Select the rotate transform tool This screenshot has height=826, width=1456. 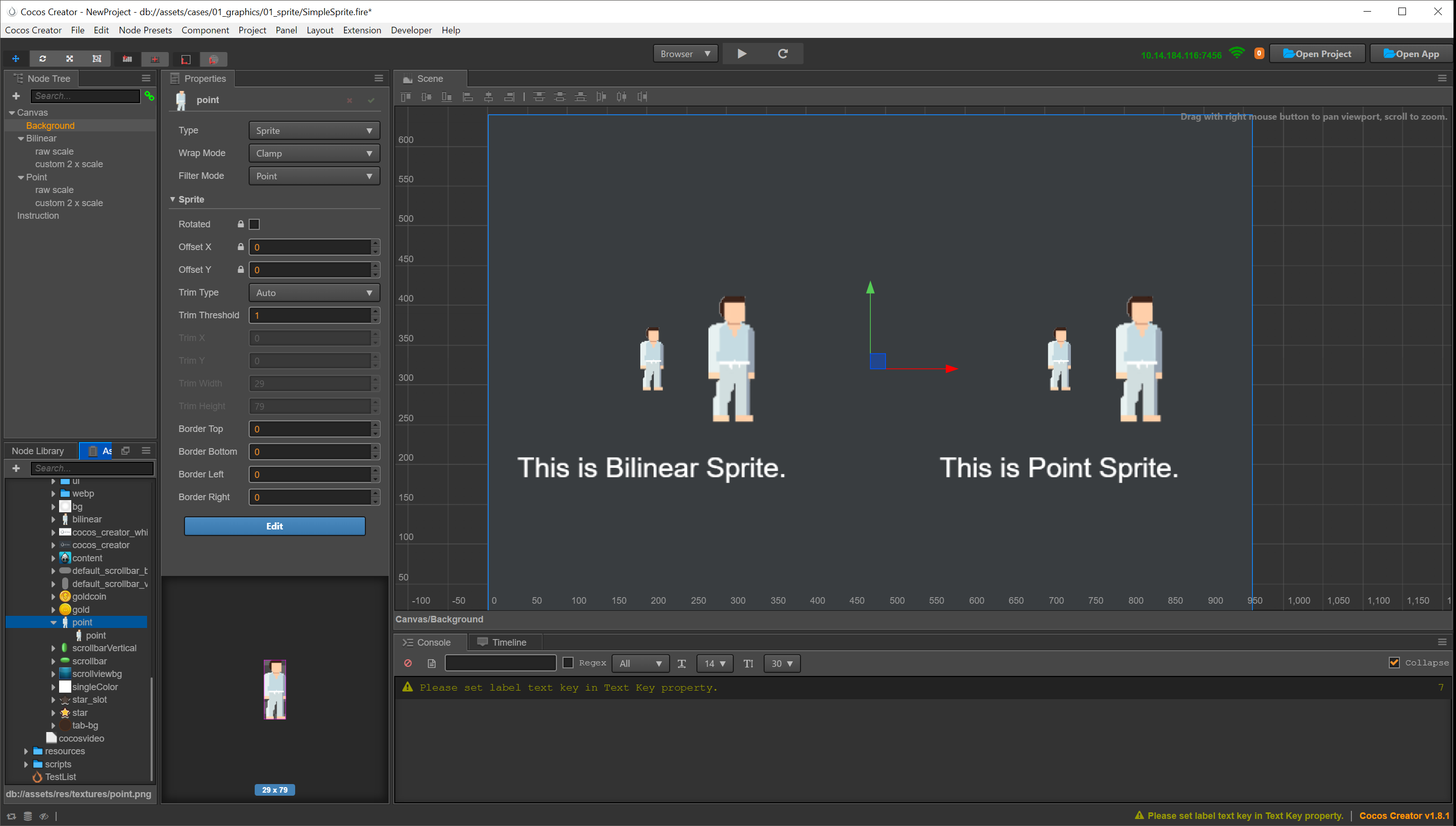tap(42, 59)
